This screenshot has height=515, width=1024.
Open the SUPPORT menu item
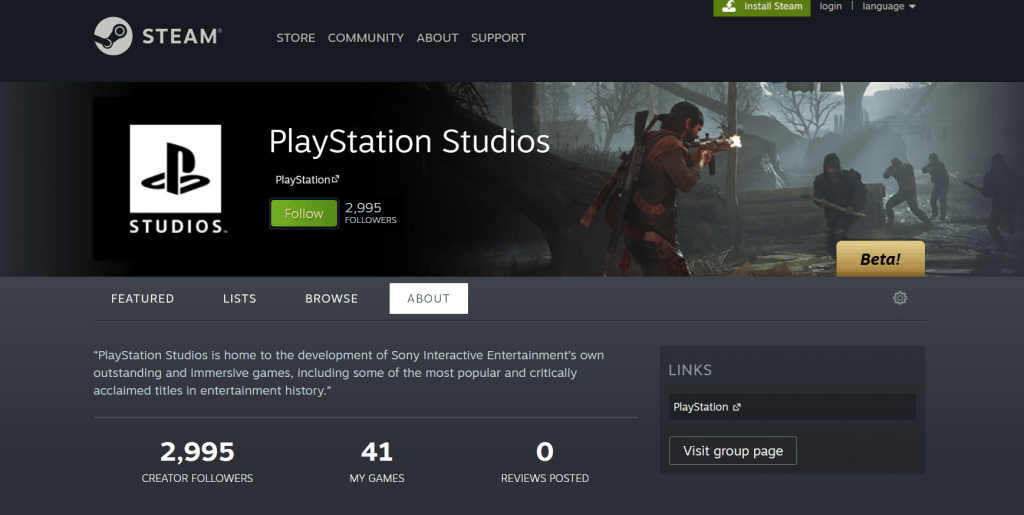(498, 38)
